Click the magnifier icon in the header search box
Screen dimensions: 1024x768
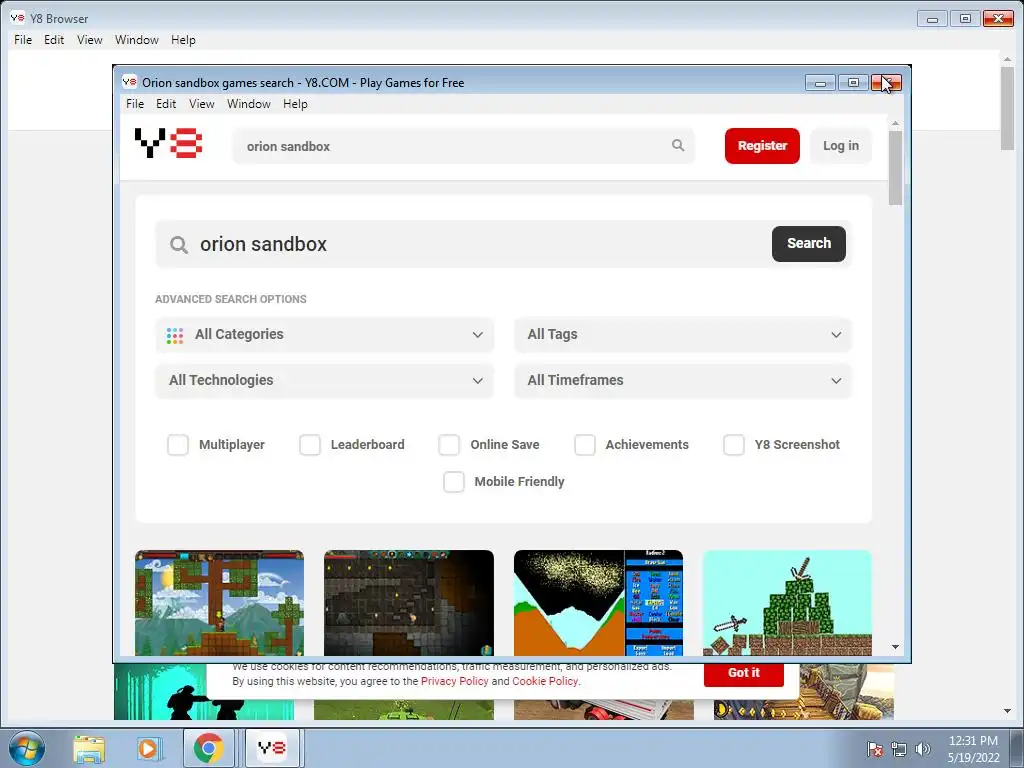tap(678, 145)
